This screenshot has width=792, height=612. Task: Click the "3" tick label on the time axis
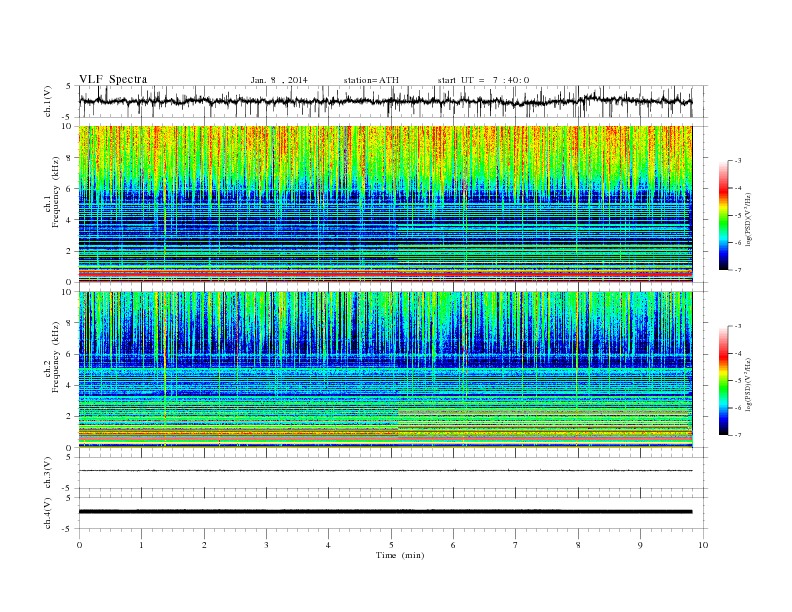click(x=266, y=545)
